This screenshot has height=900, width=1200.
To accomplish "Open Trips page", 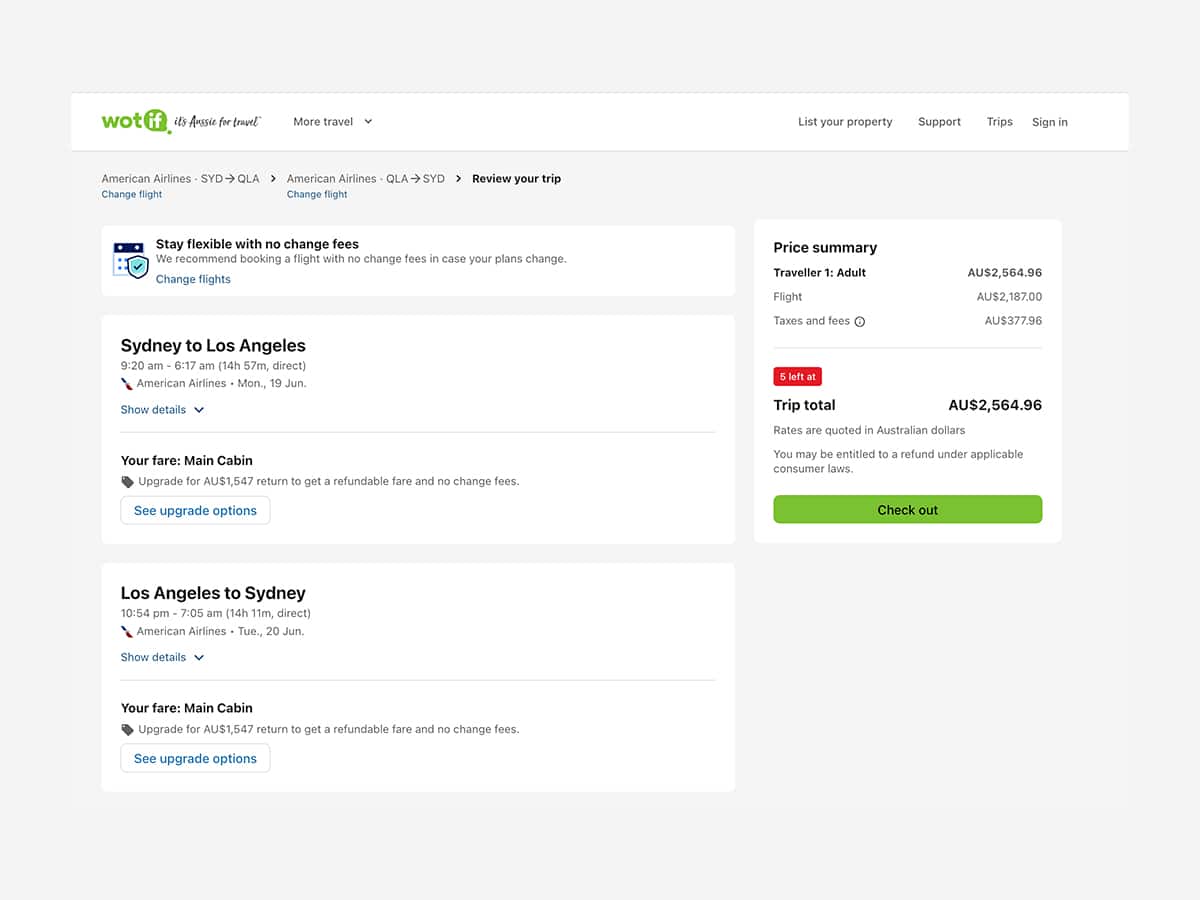I will click(1000, 122).
